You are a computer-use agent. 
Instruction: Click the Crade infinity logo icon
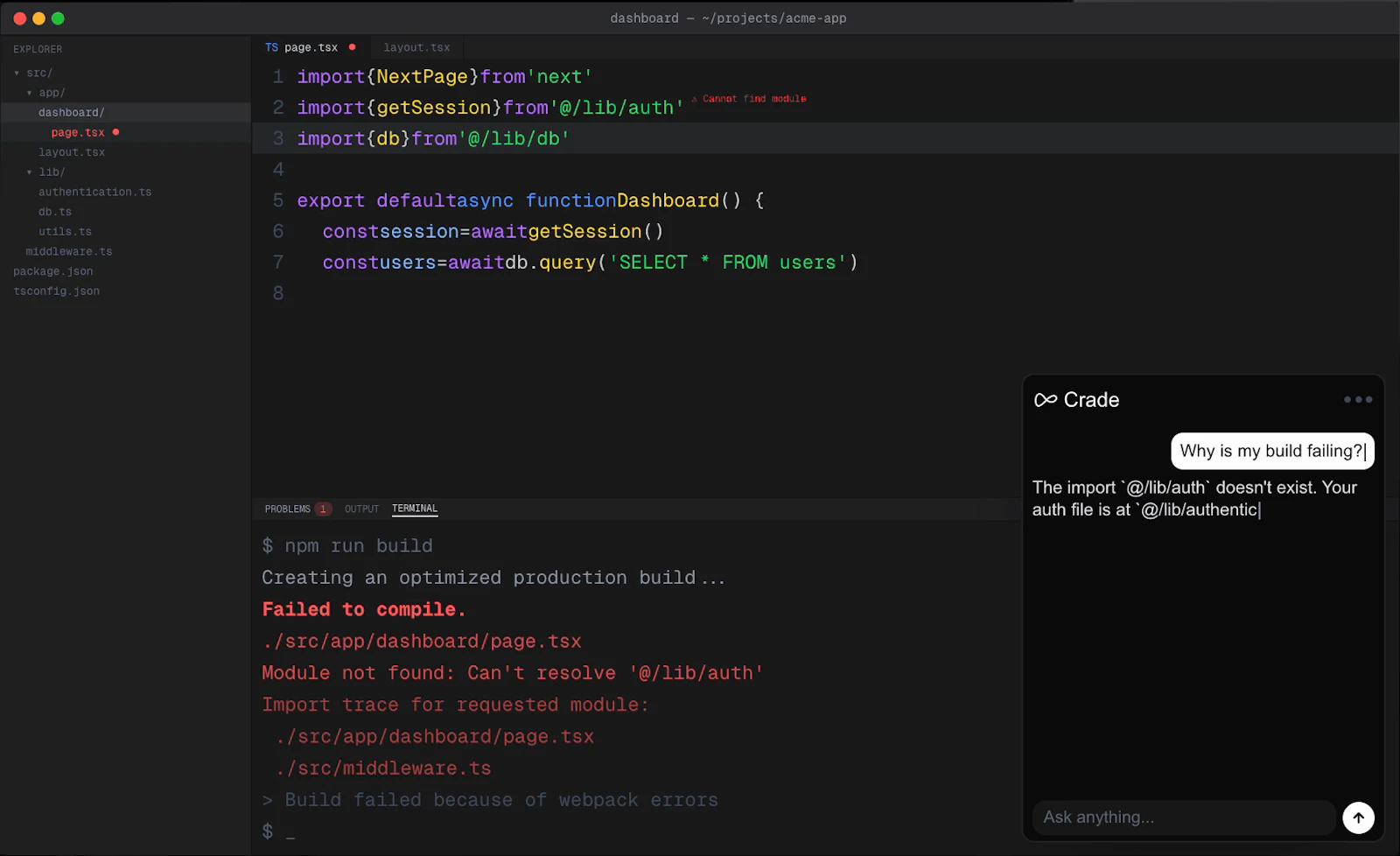point(1046,400)
